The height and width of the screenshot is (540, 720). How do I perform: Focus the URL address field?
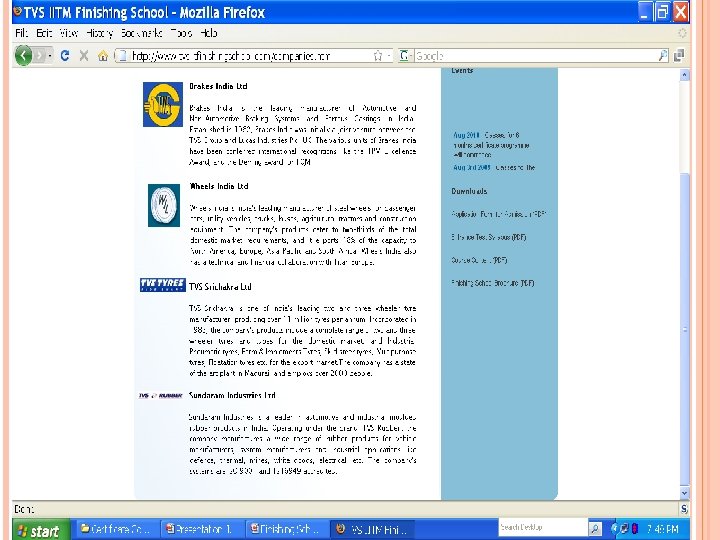pyautogui.click(x=248, y=56)
